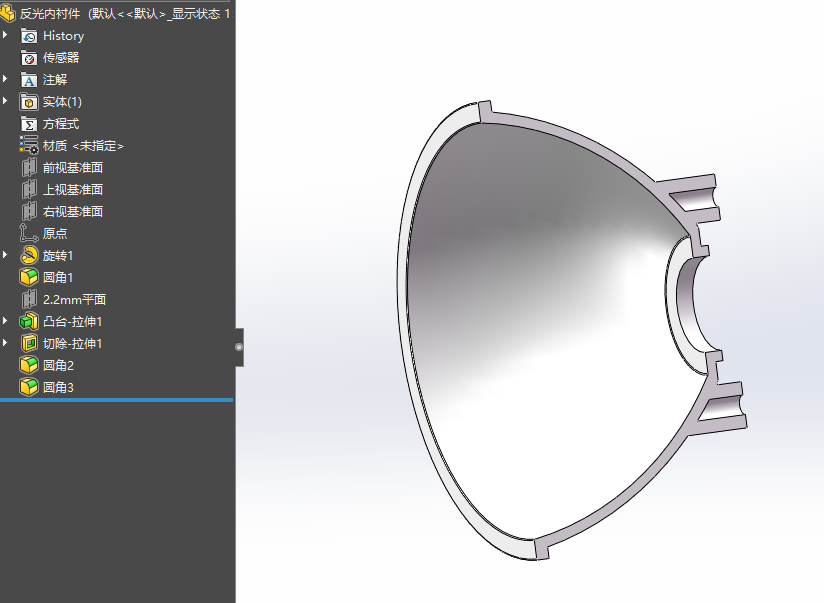
Task: Click the 圆角3 fillet feature icon
Action: click(x=29, y=387)
